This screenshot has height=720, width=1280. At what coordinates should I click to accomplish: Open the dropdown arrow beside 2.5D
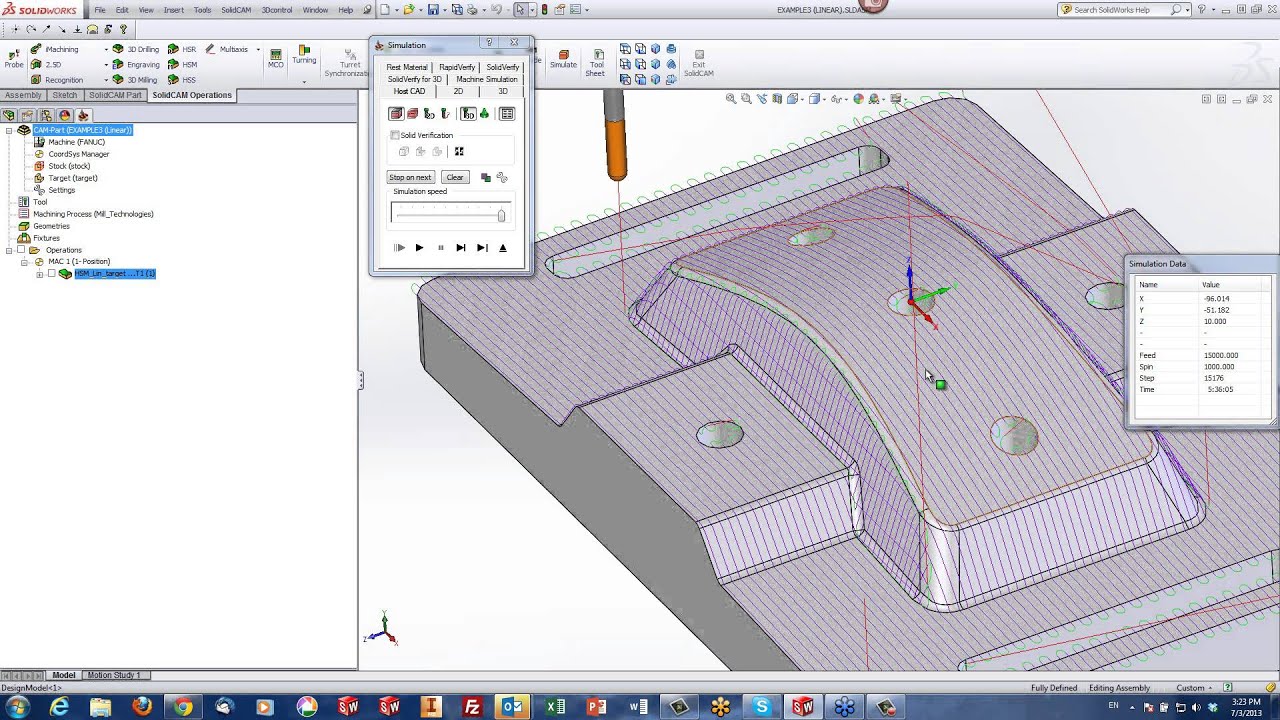106,64
